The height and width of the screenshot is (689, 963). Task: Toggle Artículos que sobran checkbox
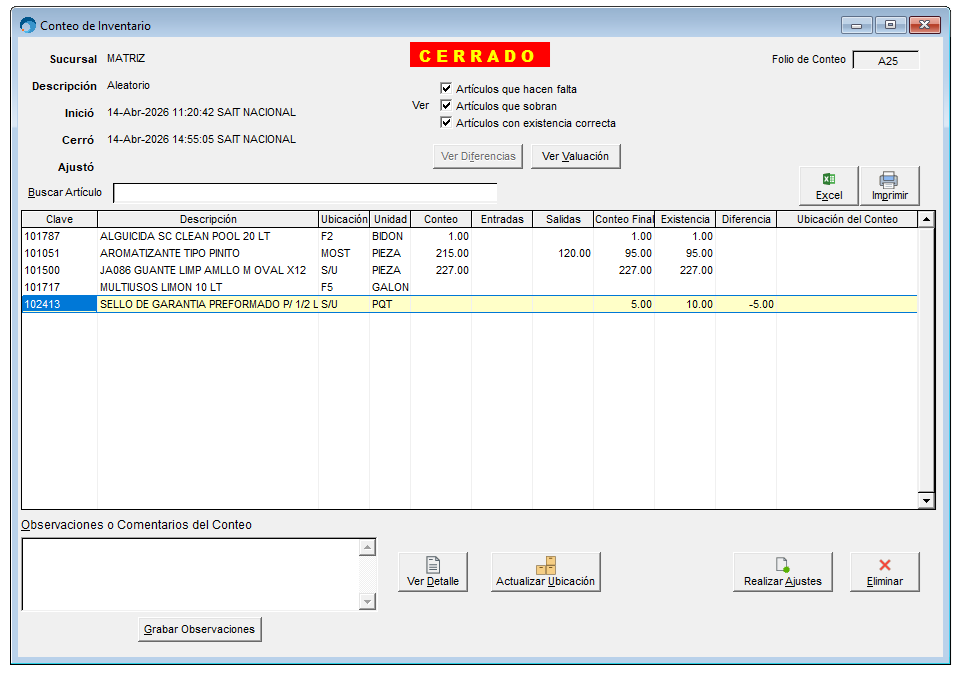coord(446,106)
